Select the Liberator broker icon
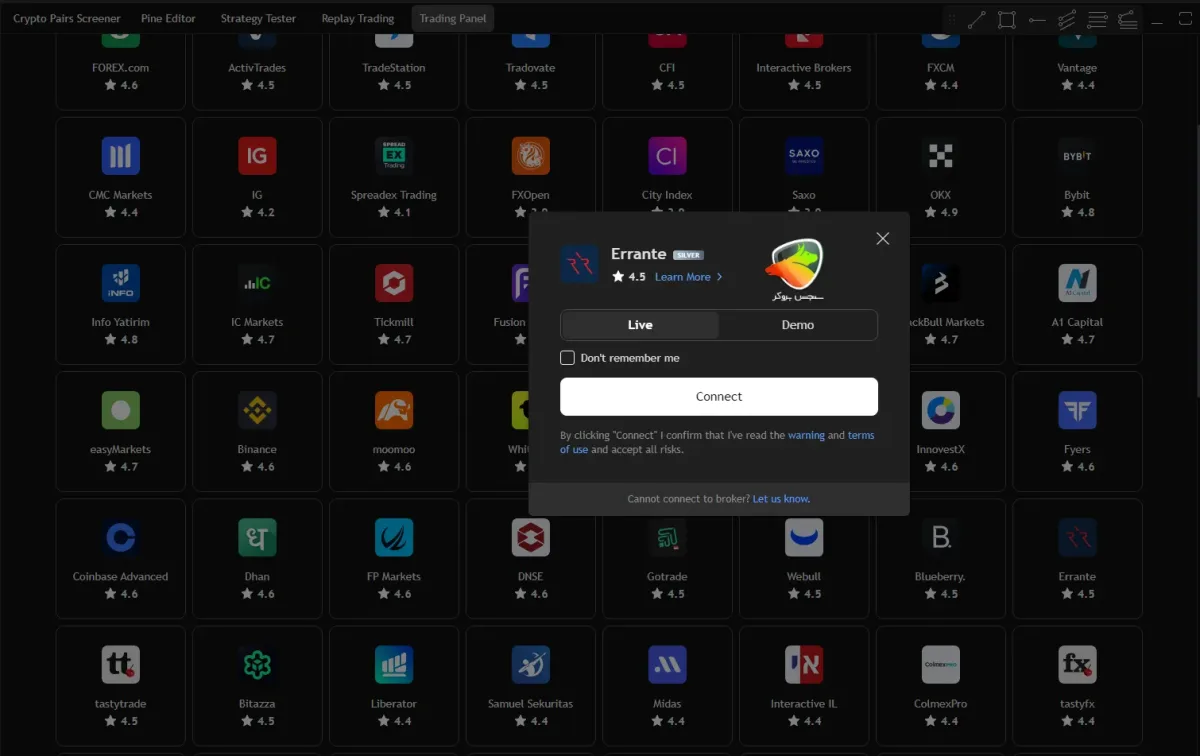Viewport: 1200px width, 756px height. 394,664
